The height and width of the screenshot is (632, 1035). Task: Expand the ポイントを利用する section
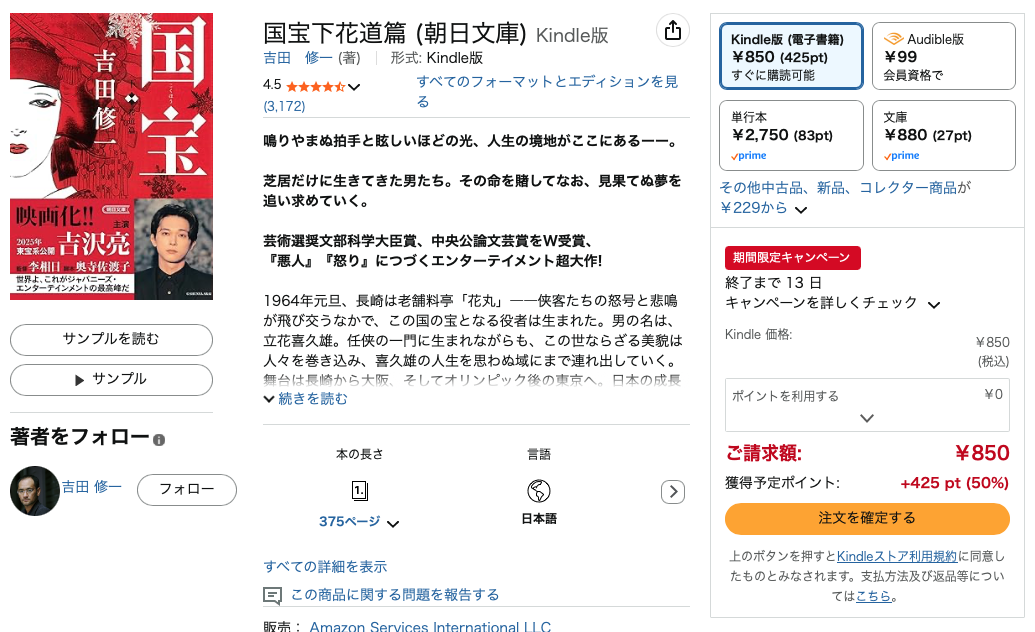point(867,405)
